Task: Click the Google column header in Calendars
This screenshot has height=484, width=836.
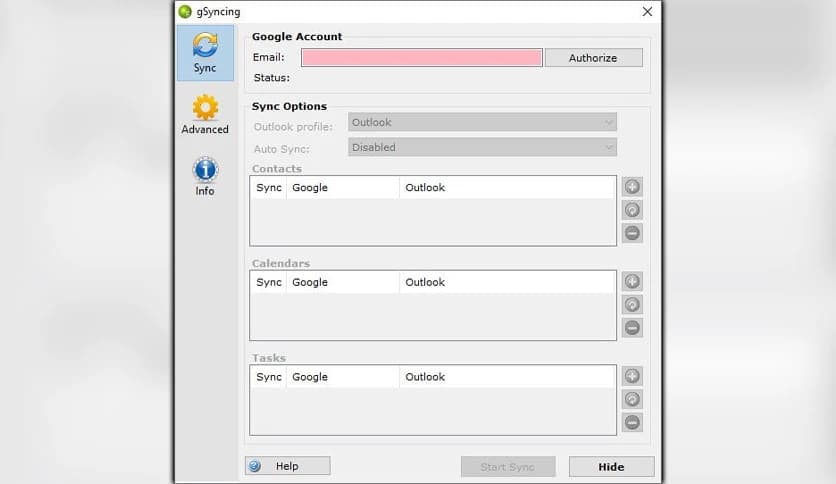Action: [343, 283]
